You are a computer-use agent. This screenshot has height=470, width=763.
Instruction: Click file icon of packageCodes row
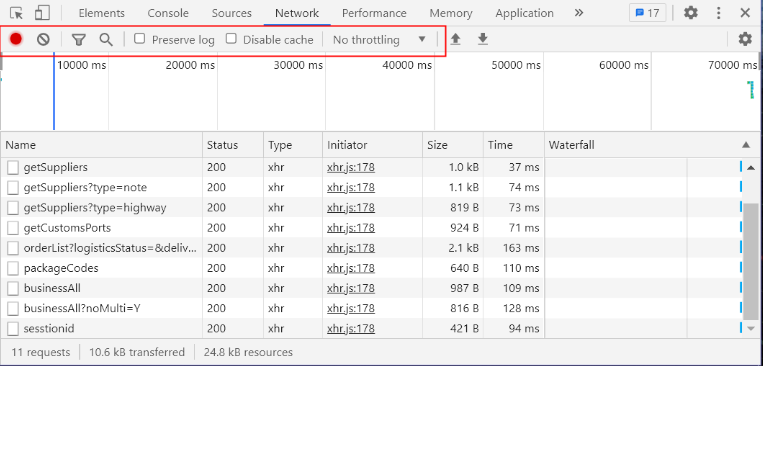click(x=13, y=268)
